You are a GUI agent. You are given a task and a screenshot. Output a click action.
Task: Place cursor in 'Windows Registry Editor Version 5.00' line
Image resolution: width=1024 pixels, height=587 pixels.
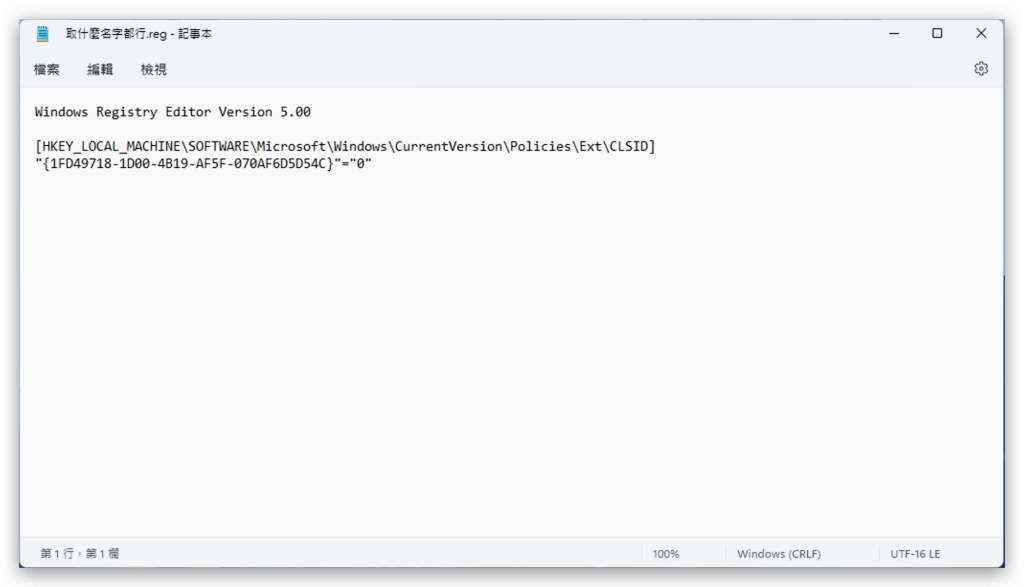click(x=172, y=112)
